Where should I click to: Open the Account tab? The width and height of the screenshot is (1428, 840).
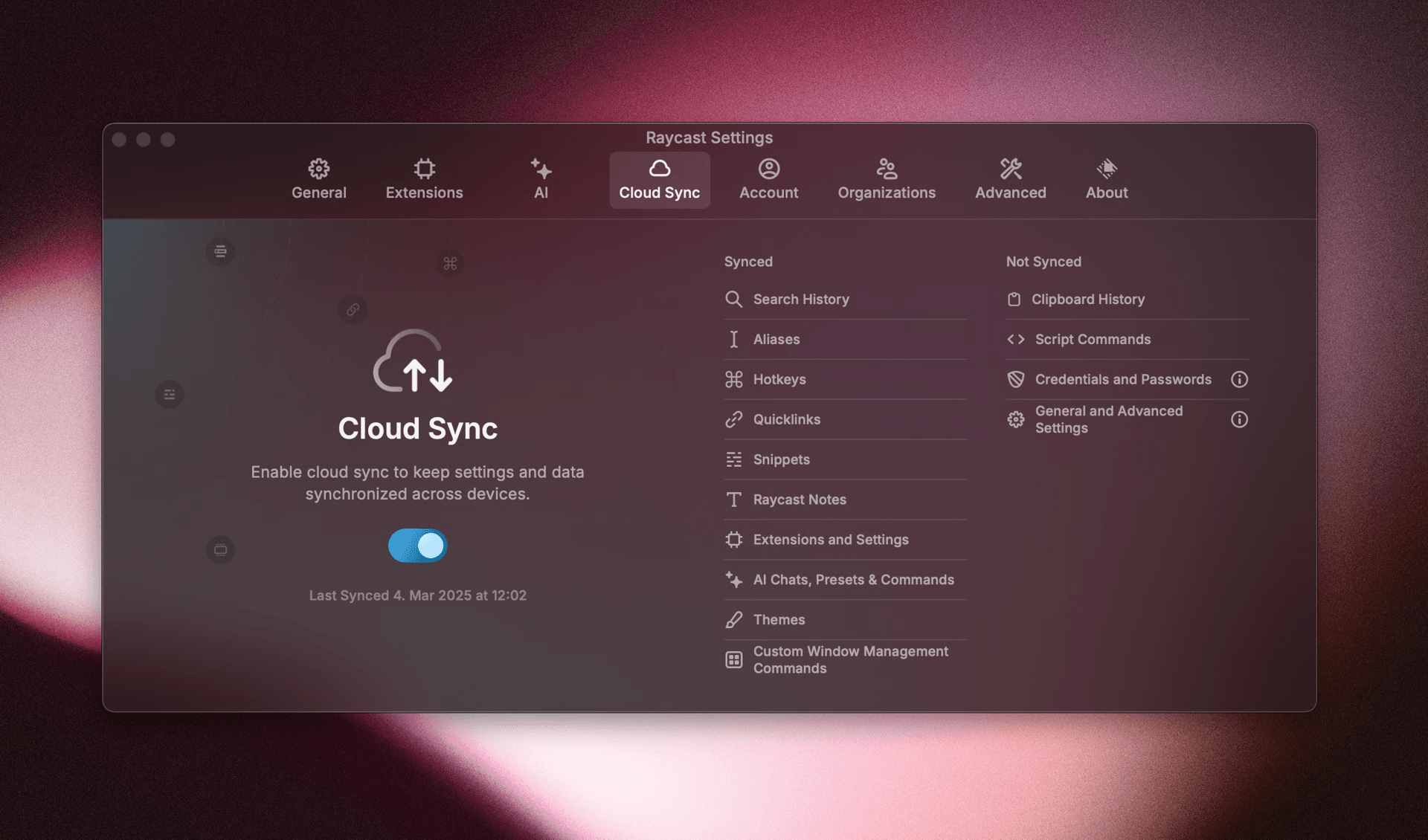point(768,178)
